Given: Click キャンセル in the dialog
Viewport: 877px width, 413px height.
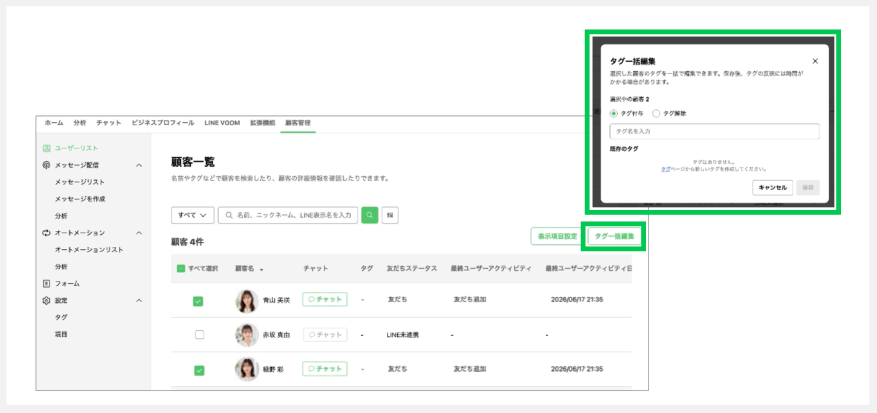Looking at the screenshot, I should pos(772,187).
